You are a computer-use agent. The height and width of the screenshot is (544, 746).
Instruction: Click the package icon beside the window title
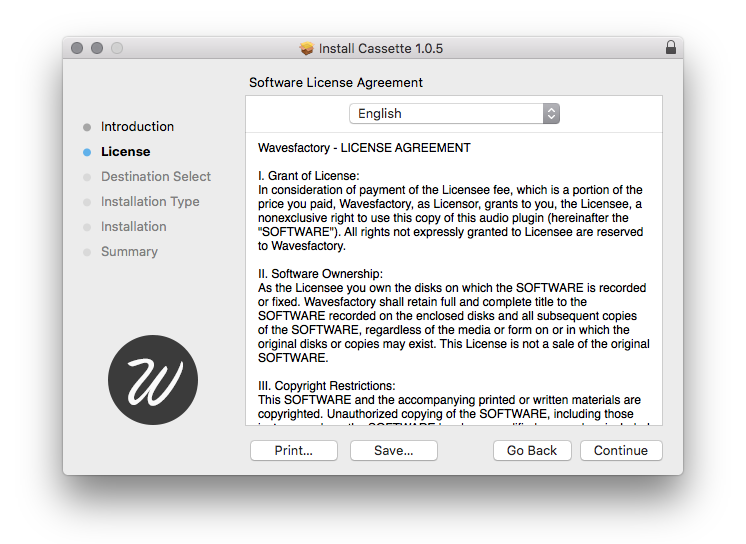tap(307, 48)
